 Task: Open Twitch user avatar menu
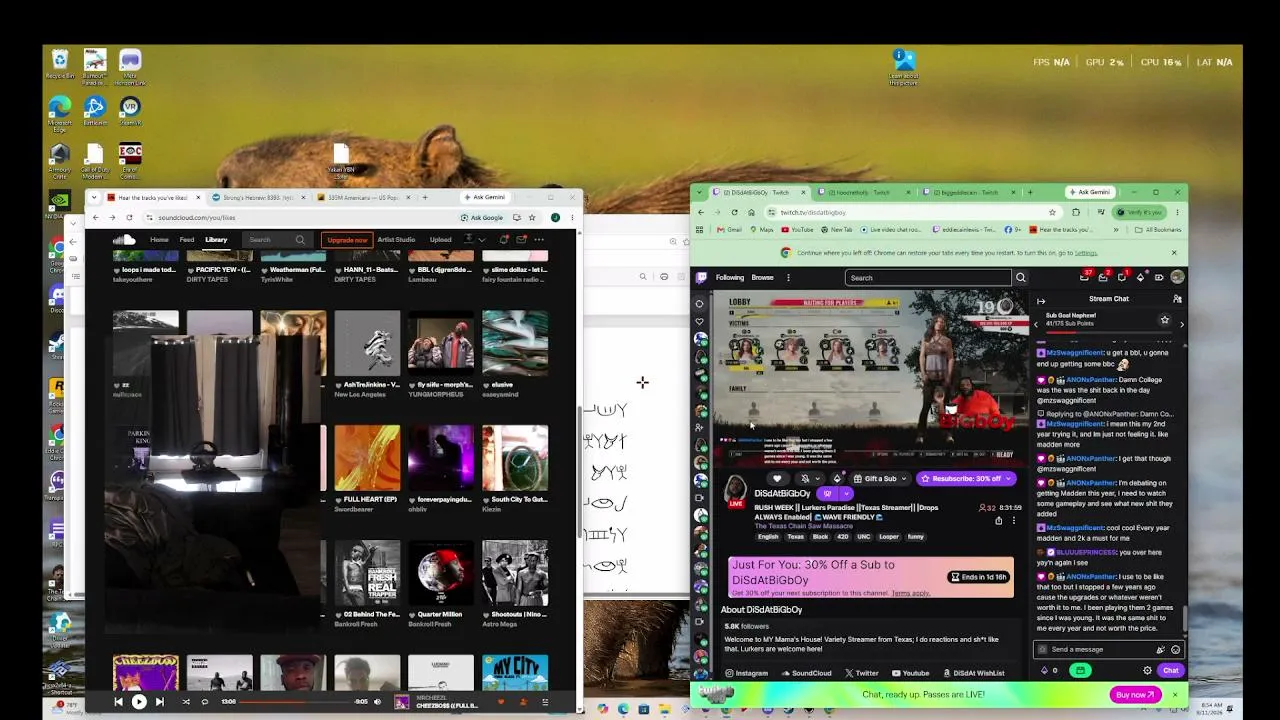point(1177,278)
